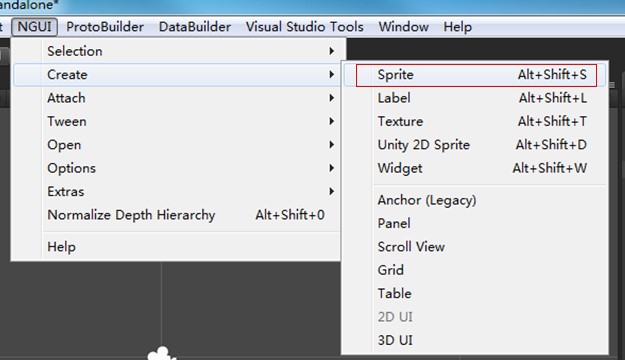
Task: Open the ProtoBuilder menu
Action: pyautogui.click(x=105, y=27)
